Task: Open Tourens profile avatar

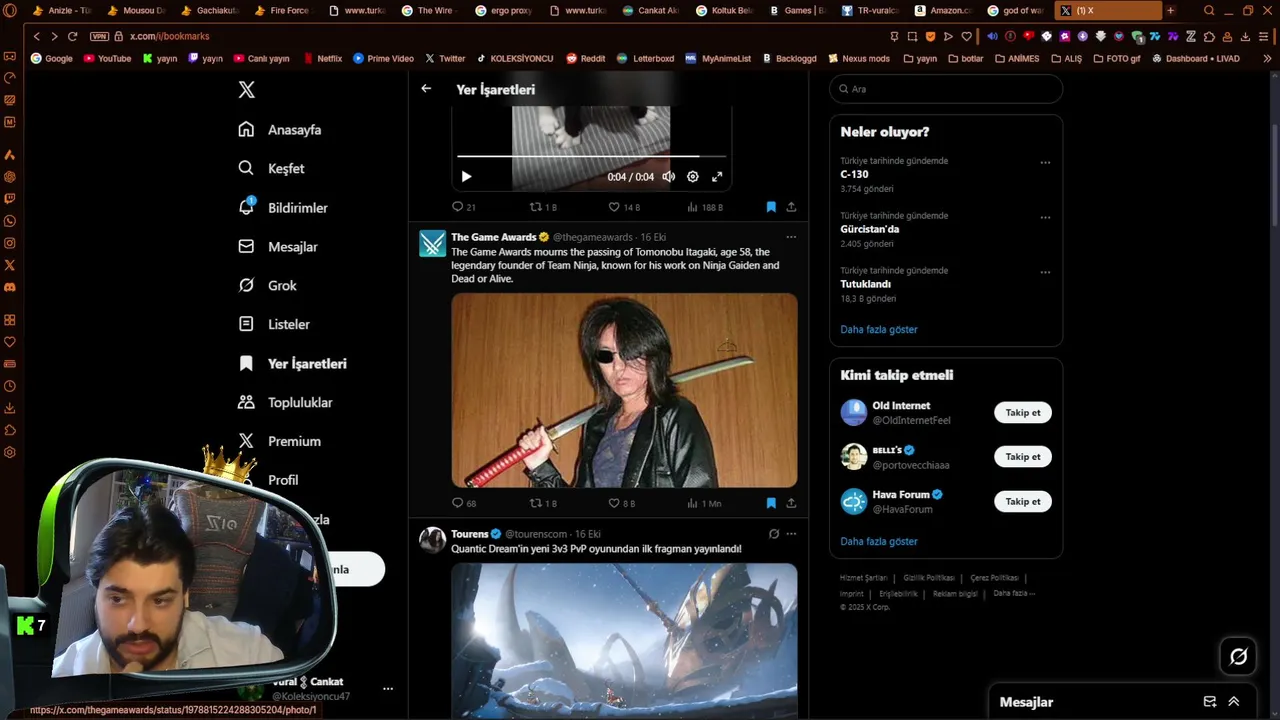Action: click(432, 540)
